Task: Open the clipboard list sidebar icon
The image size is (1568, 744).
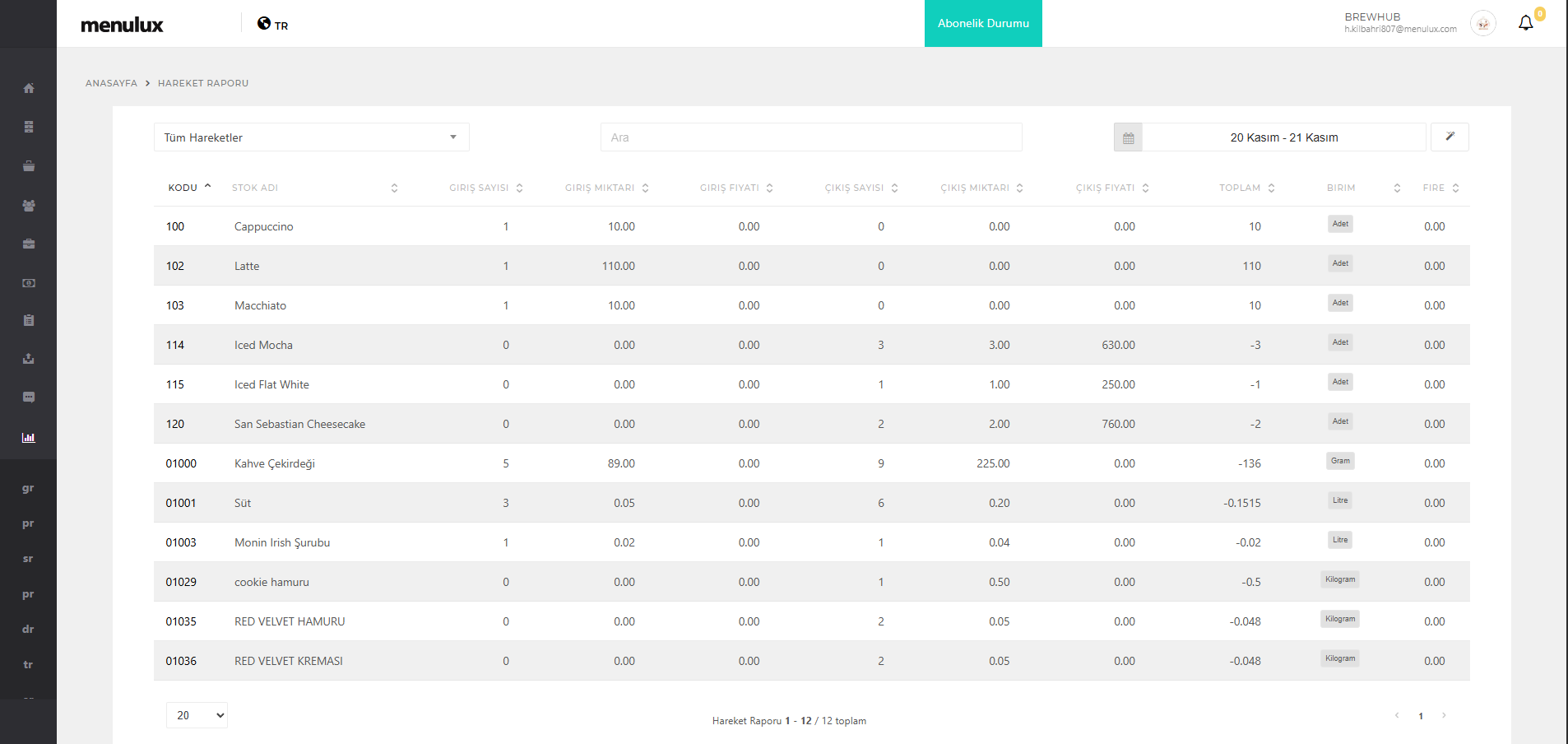Action: 29,320
